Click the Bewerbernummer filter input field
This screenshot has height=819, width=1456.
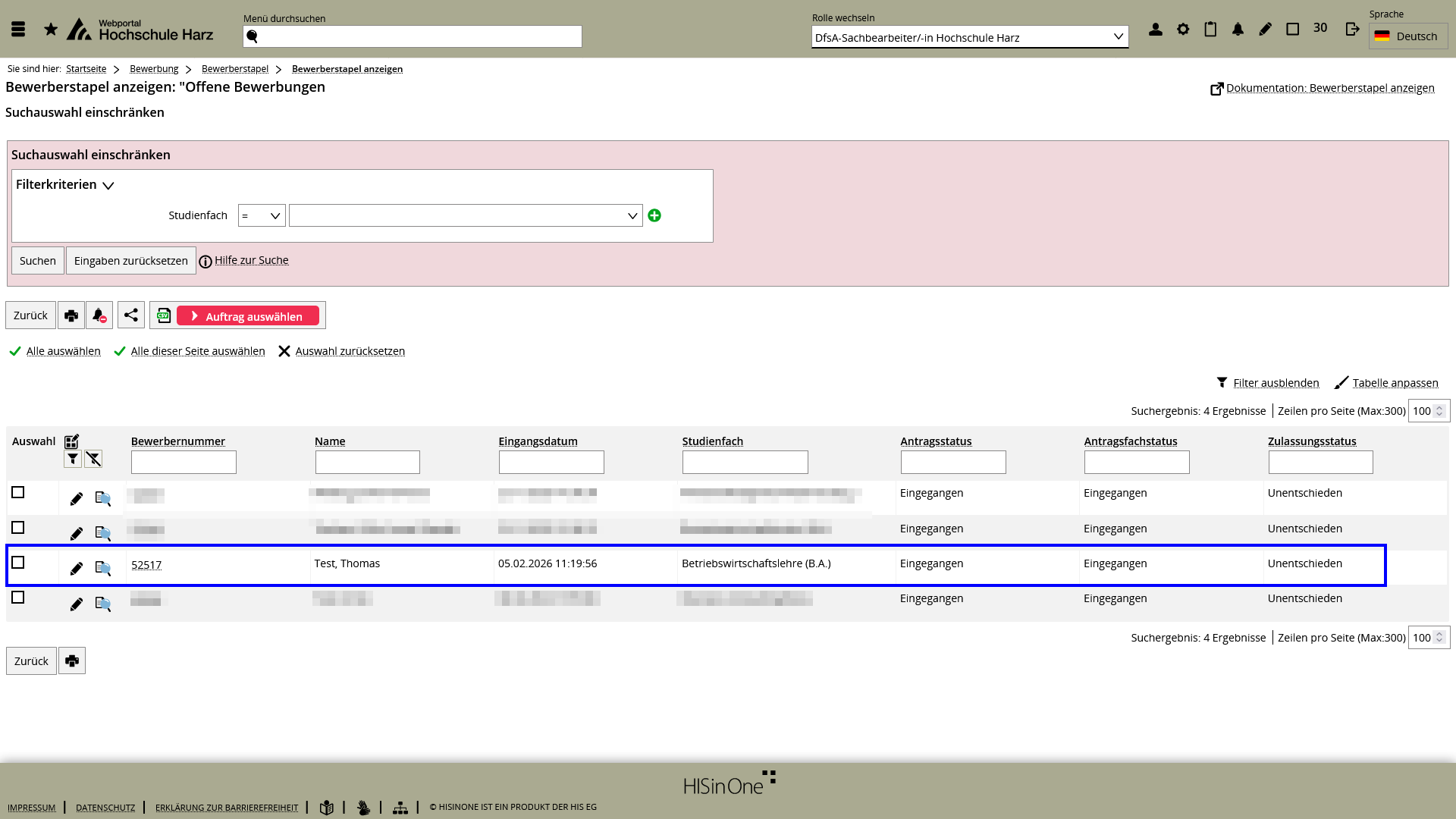184,463
